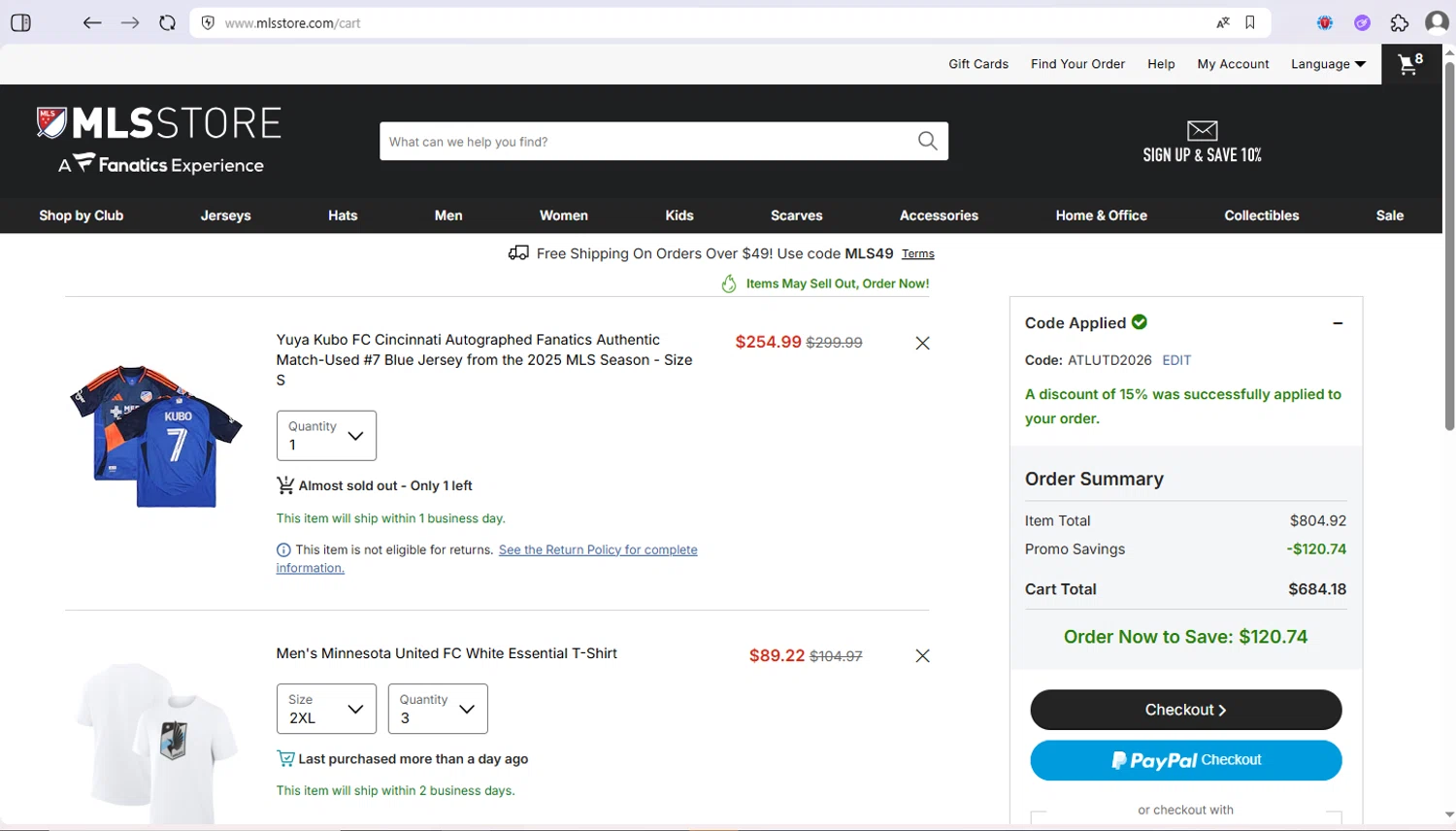1456x831 pixels.
Task: Open the Home & Office menu
Action: click(1102, 216)
